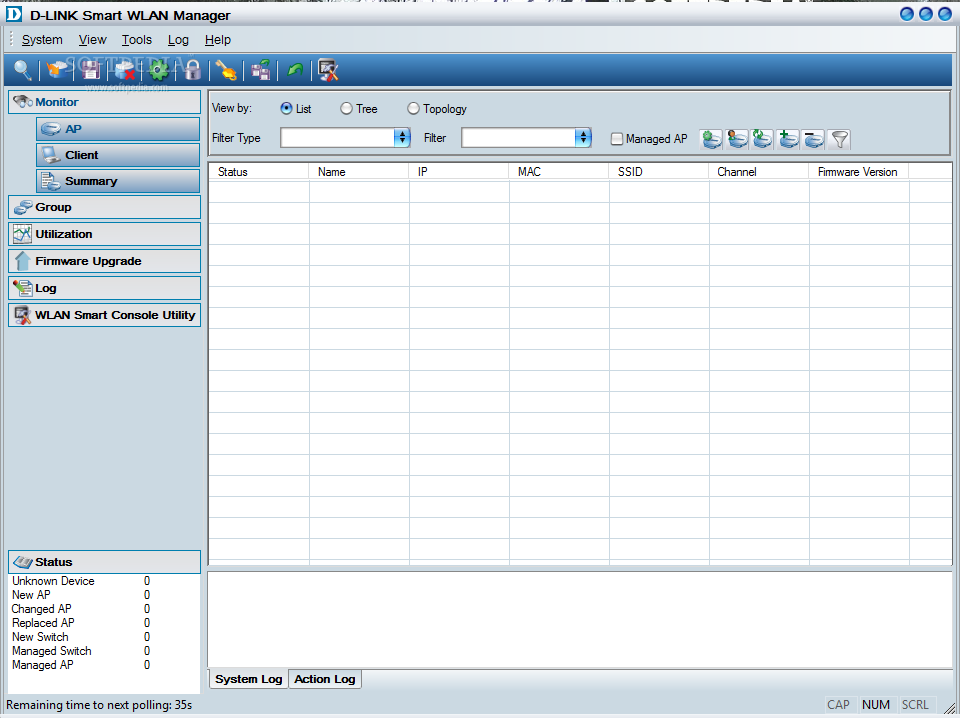Click the Managed AP status entry in Status list
The width and height of the screenshot is (960, 718).
(42, 665)
